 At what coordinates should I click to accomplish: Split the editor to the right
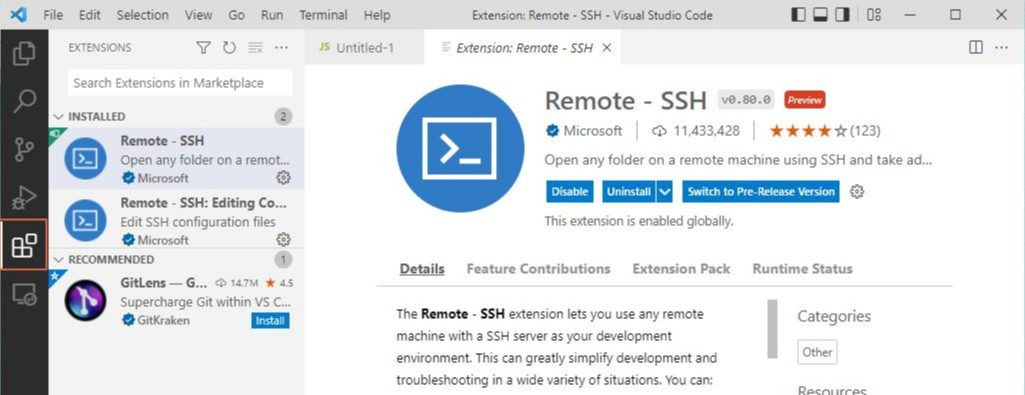(x=976, y=48)
